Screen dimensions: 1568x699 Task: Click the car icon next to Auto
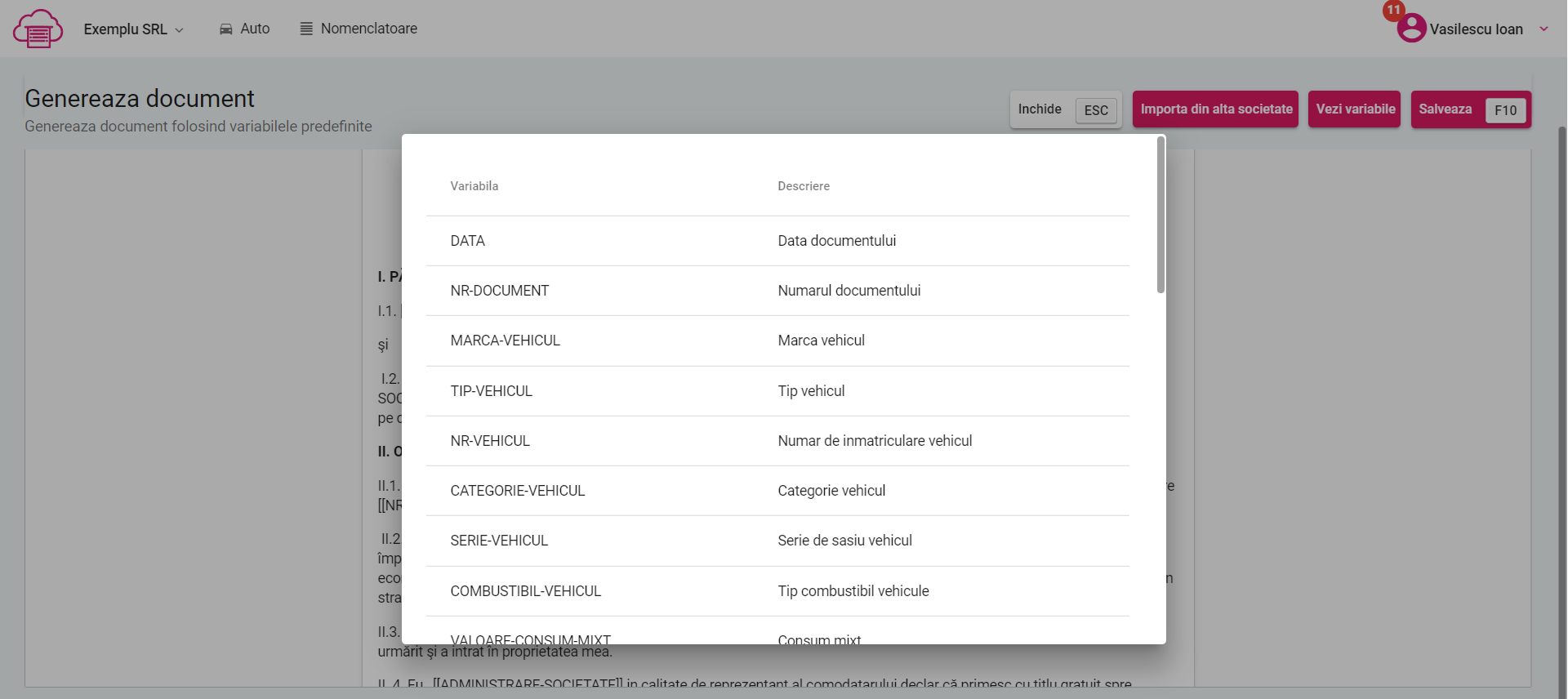(226, 29)
